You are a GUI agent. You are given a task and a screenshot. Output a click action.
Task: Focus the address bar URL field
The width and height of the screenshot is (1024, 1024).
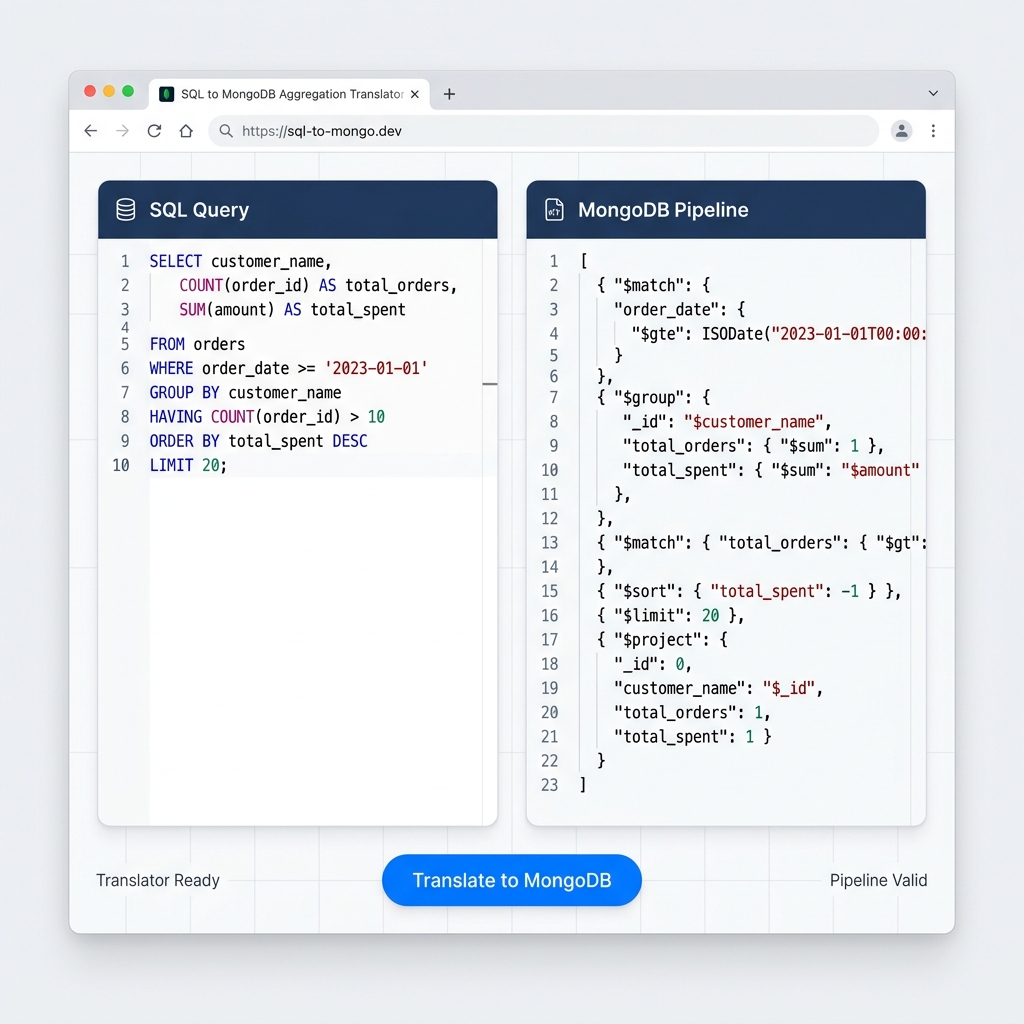point(543,131)
